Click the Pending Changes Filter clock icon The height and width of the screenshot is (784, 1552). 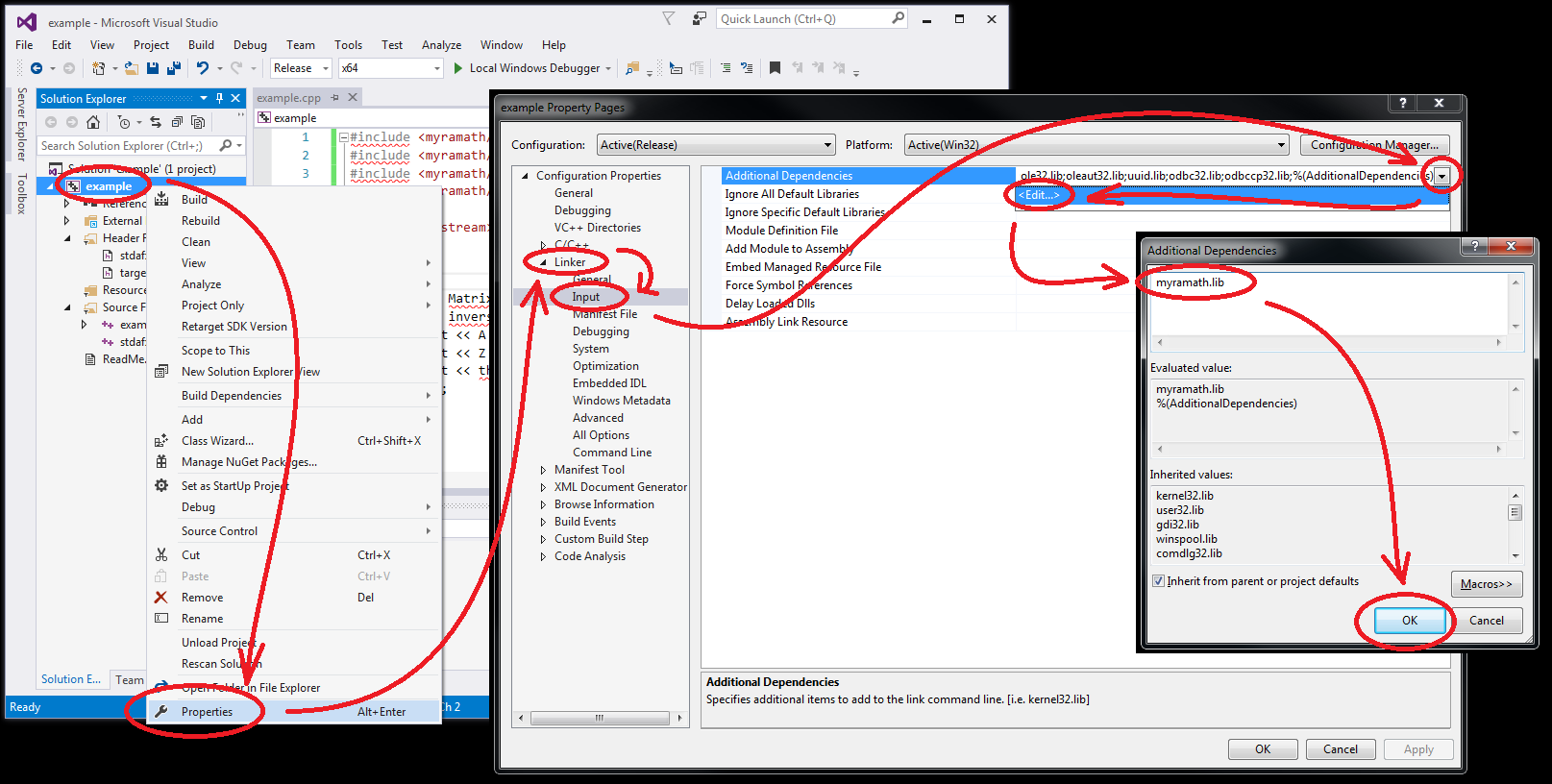pyautogui.click(x=124, y=122)
